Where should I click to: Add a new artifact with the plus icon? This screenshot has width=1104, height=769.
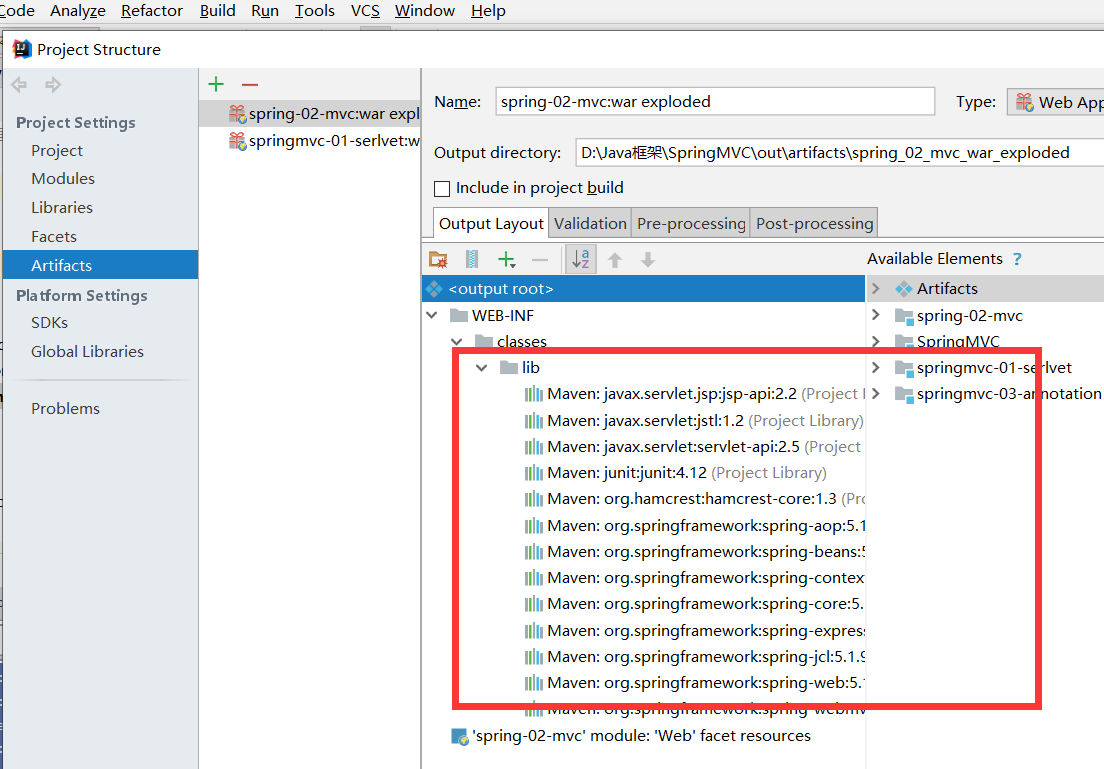[216, 84]
